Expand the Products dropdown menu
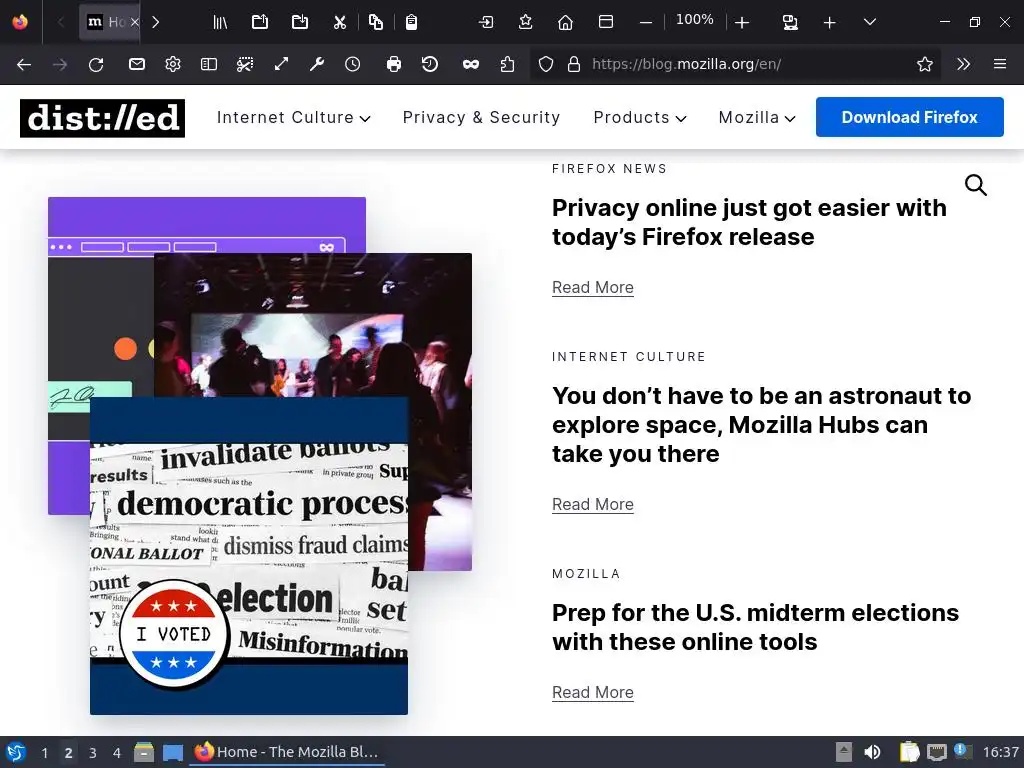The height and width of the screenshot is (768, 1024). 640,118
